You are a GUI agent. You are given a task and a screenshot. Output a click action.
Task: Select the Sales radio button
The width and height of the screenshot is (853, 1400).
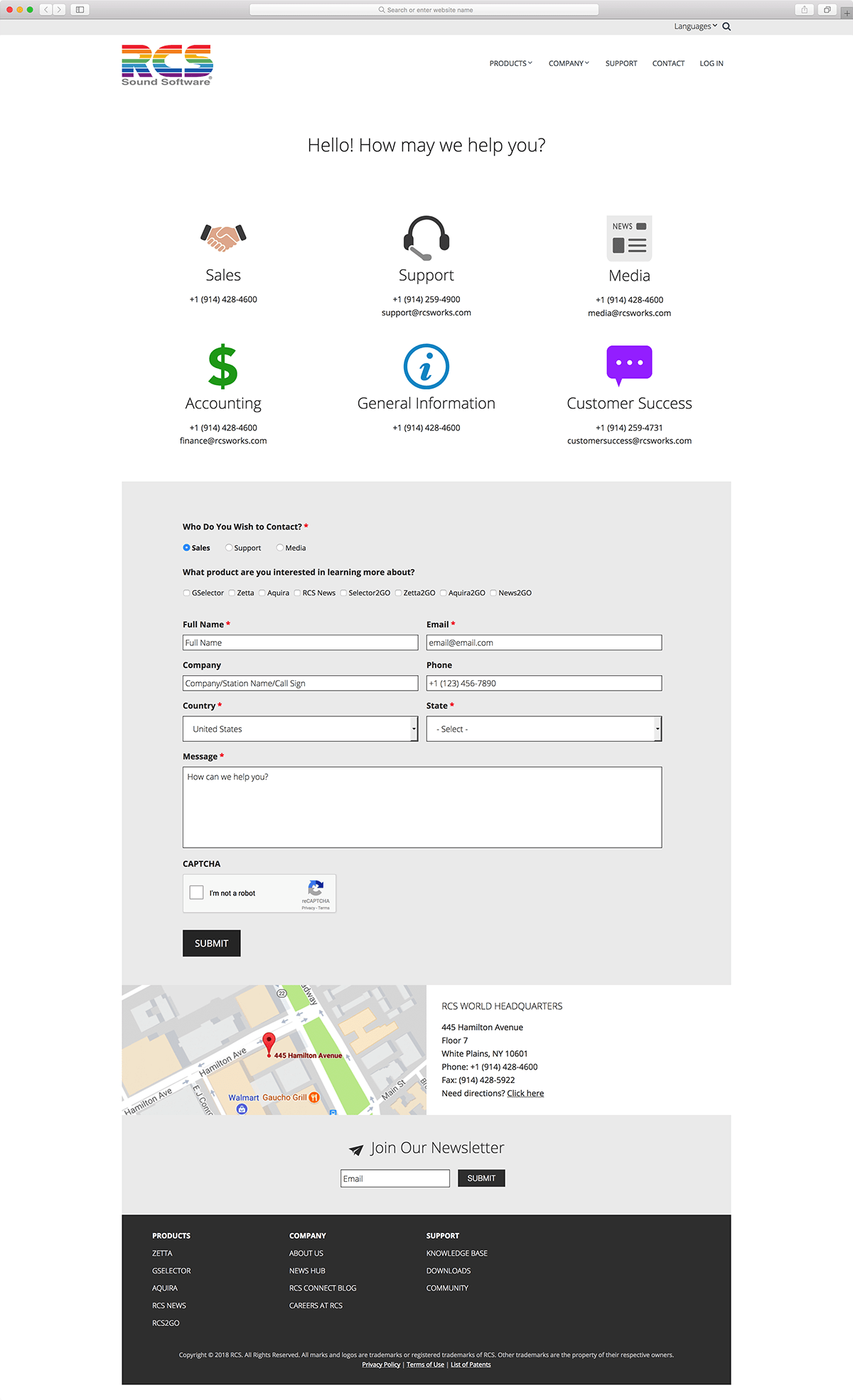pyautogui.click(x=186, y=548)
